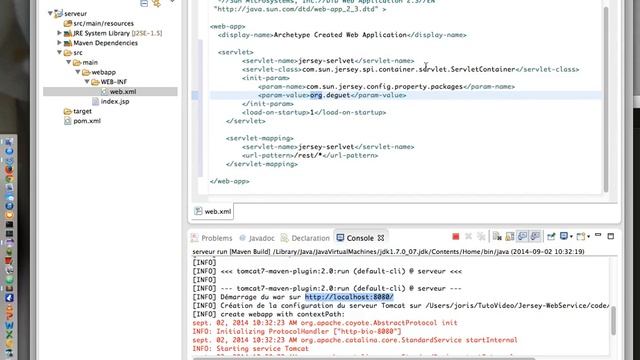The width and height of the screenshot is (640, 360).
Task: Click the serveur project icon
Action: pyautogui.click(x=59, y=13)
